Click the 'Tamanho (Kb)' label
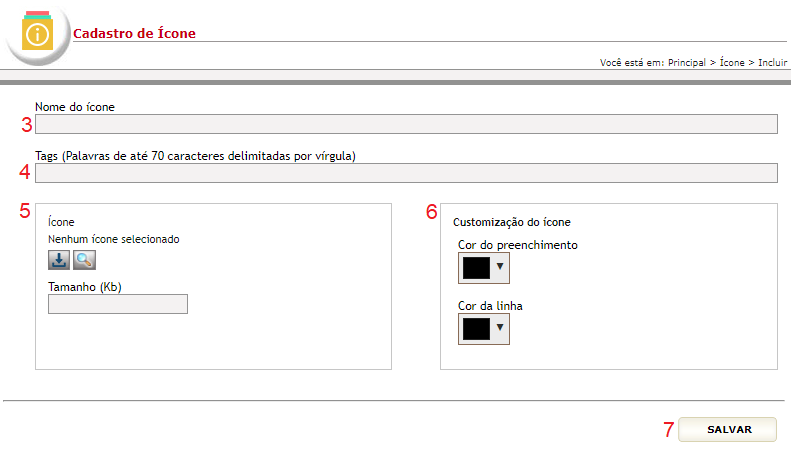Image resolution: width=791 pixels, height=458 pixels. [85, 287]
